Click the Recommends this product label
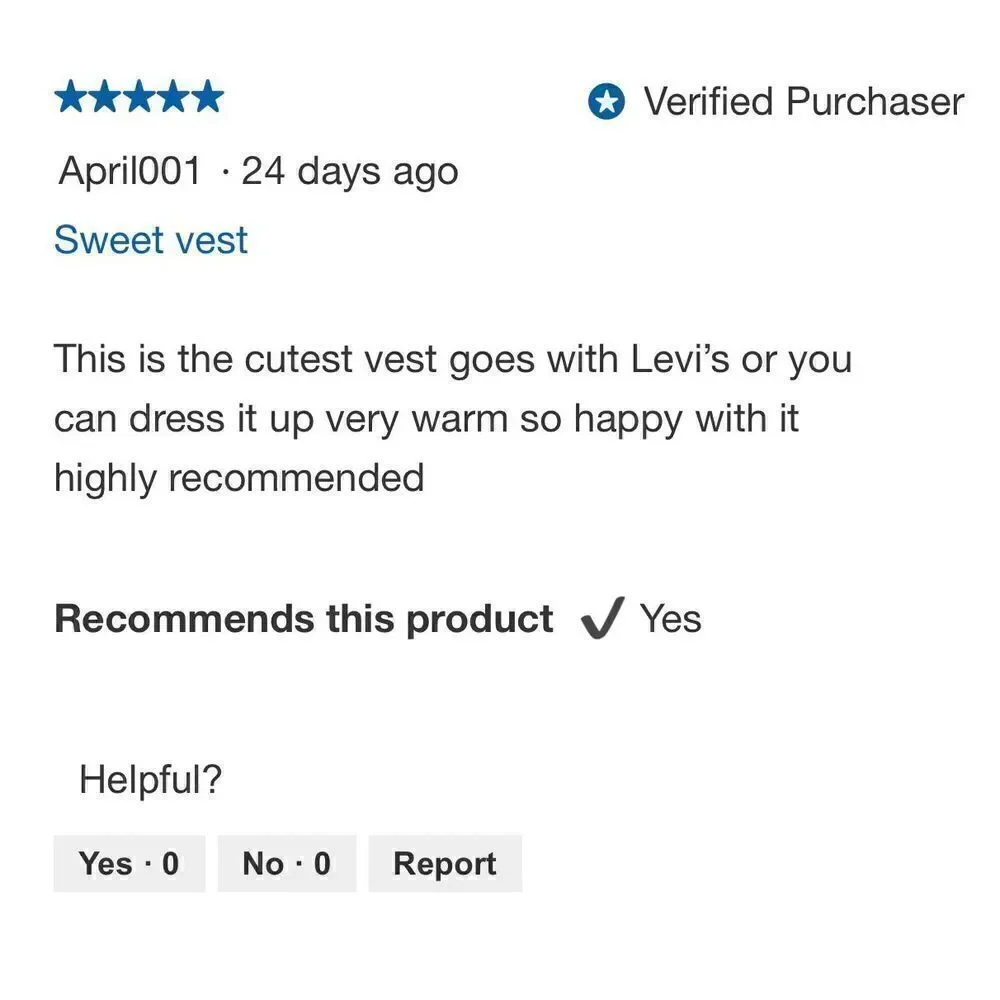This screenshot has height=1000, width=1000. point(304,619)
